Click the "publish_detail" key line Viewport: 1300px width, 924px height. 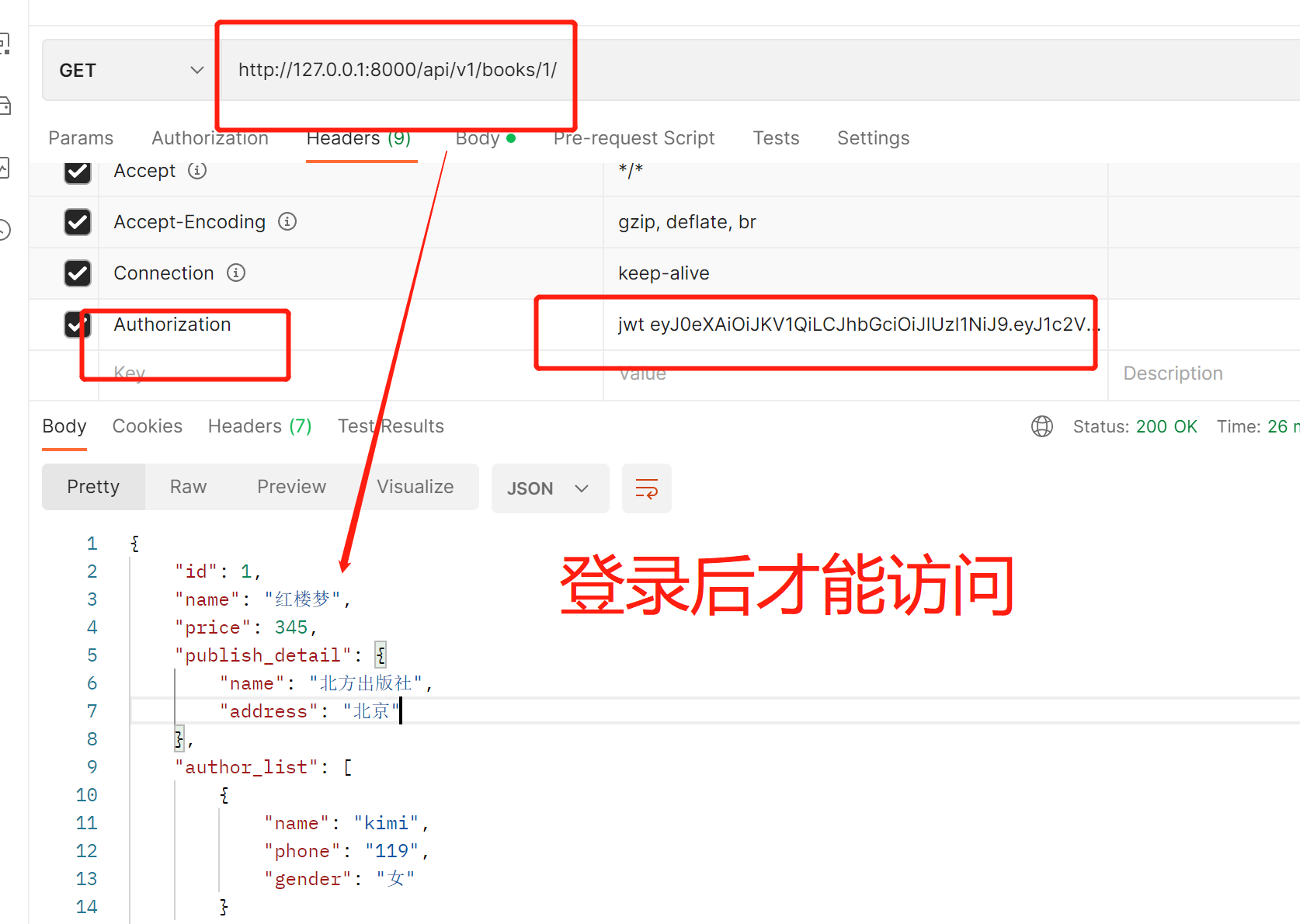point(280,655)
